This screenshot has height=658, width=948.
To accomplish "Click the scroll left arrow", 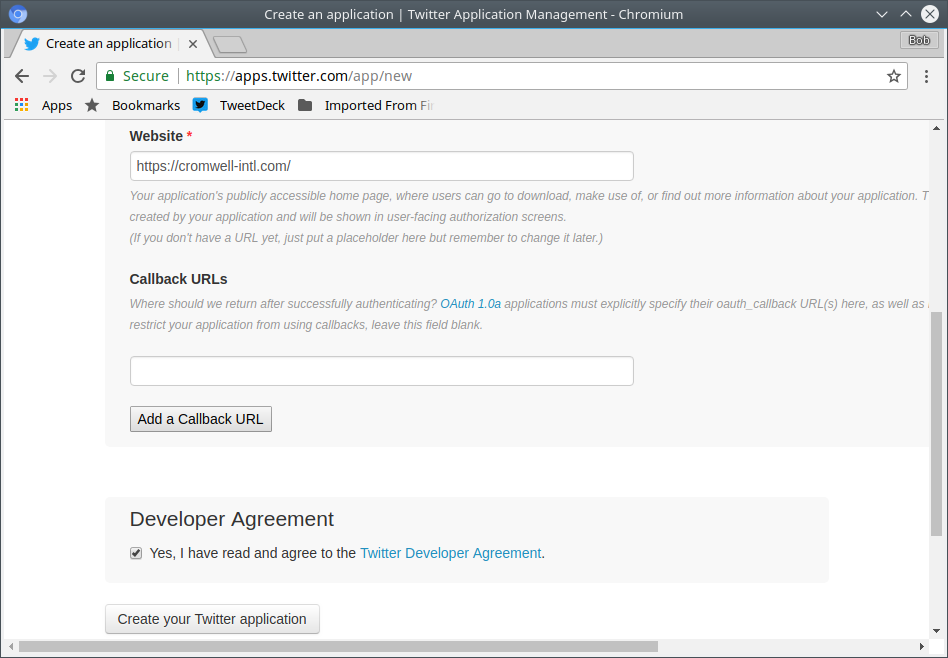I will click(10, 647).
